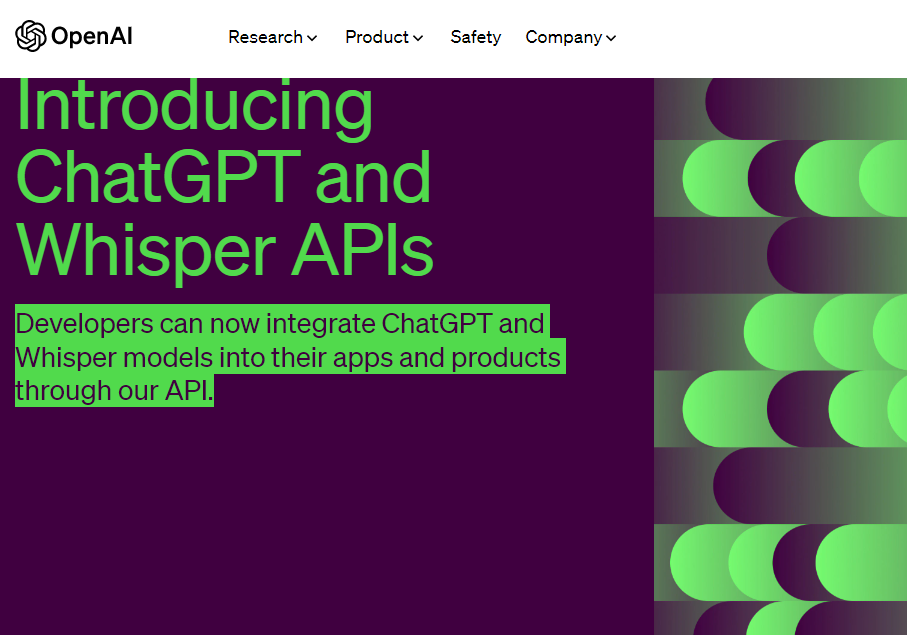The height and width of the screenshot is (635, 907).
Task: Click the 'Developers can now integrate ChatGPT' paragraph
Action: coord(290,356)
